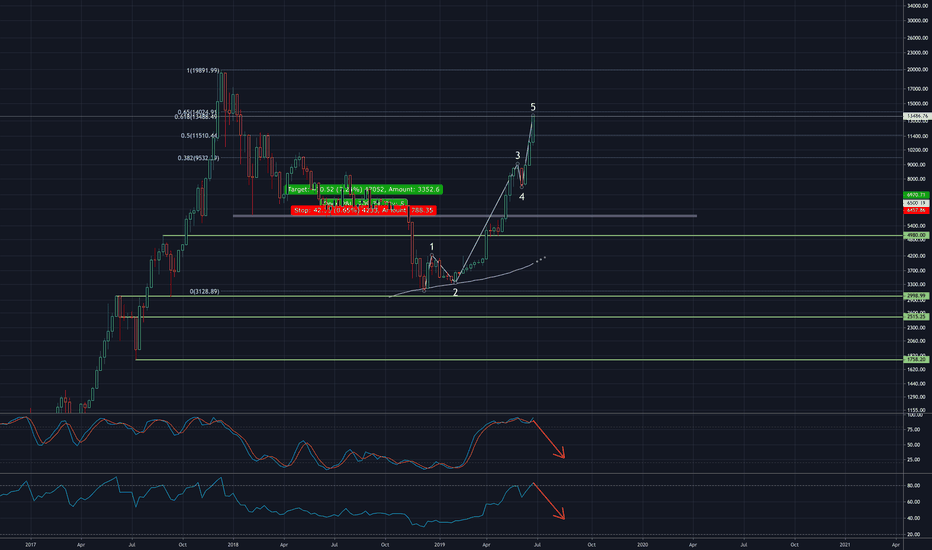The width and height of the screenshot is (932, 550).
Task: Click the green 6970.71 price tag
Action: tap(916, 195)
